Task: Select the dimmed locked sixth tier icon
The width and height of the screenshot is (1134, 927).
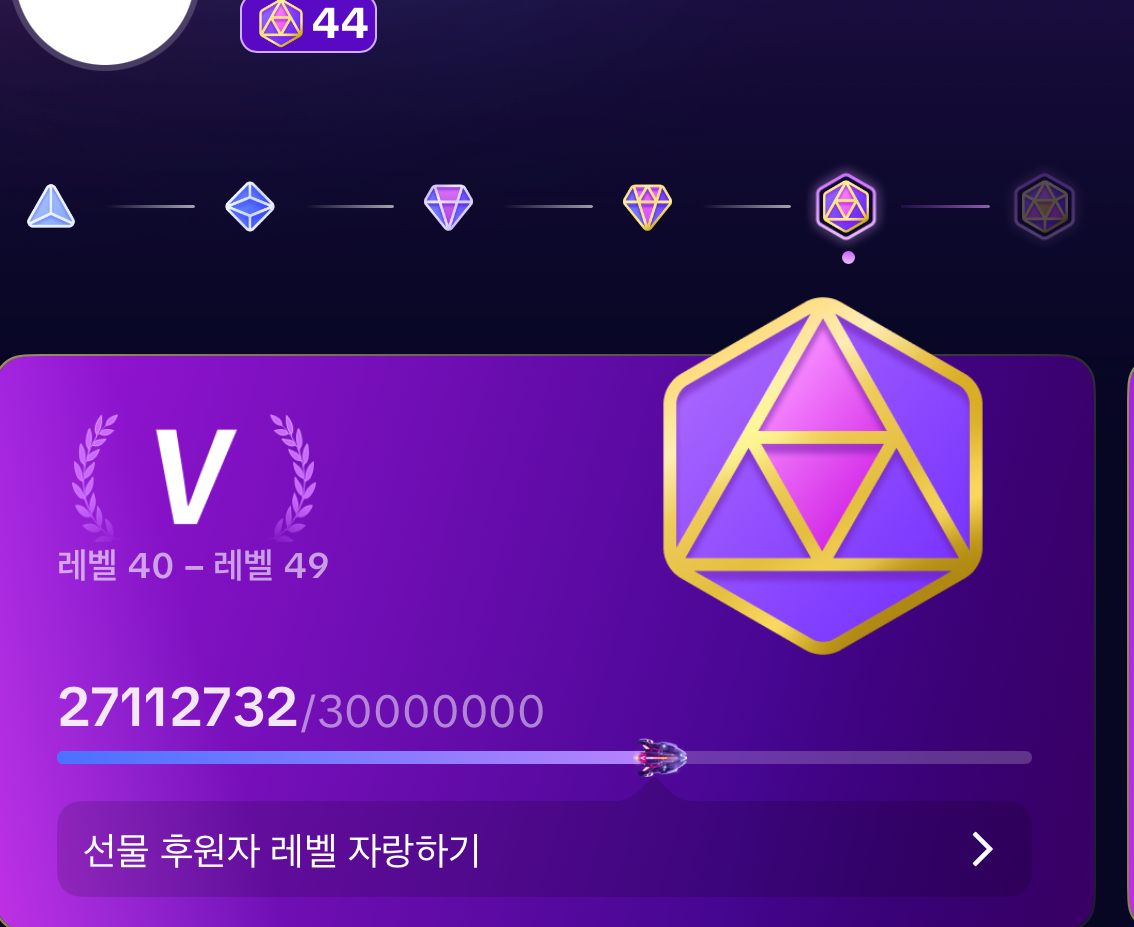Action: click(x=1044, y=207)
